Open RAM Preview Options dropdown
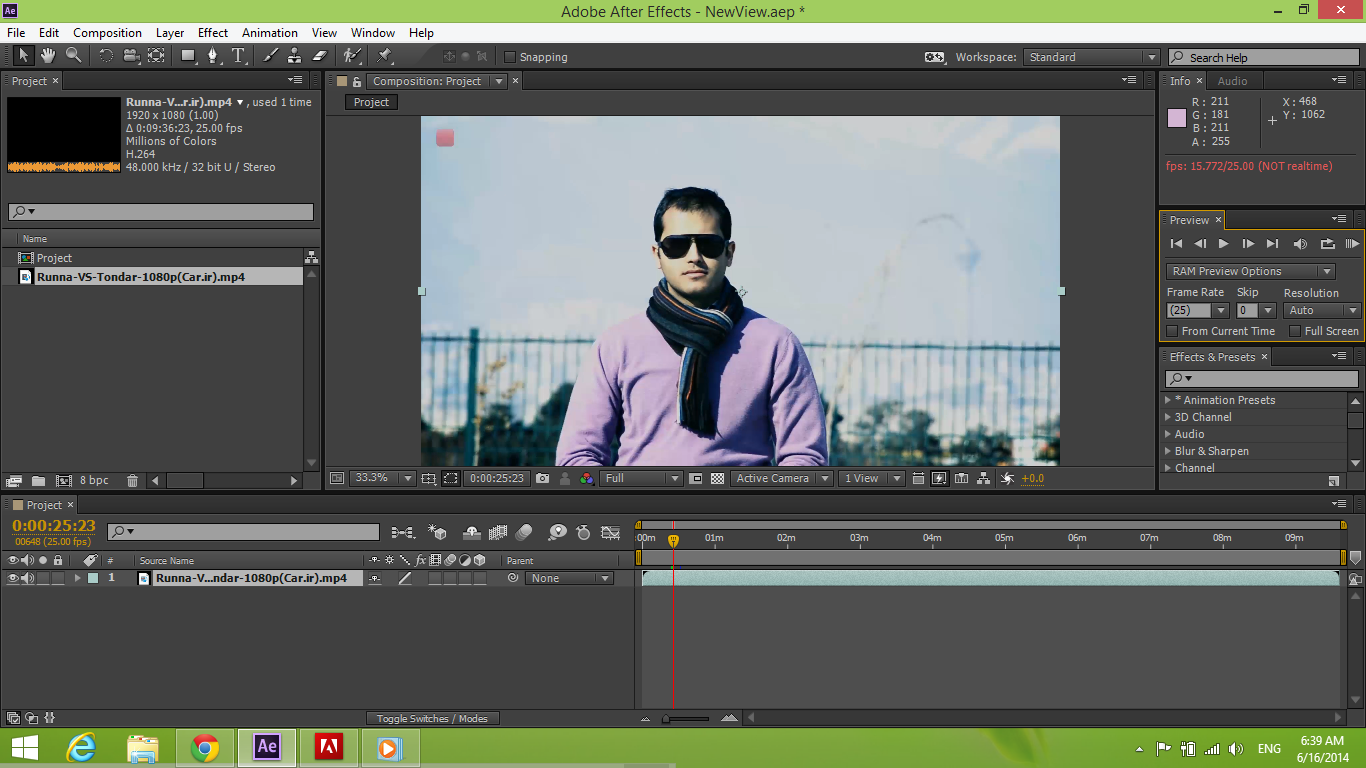The height and width of the screenshot is (768, 1366). click(1250, 271)
